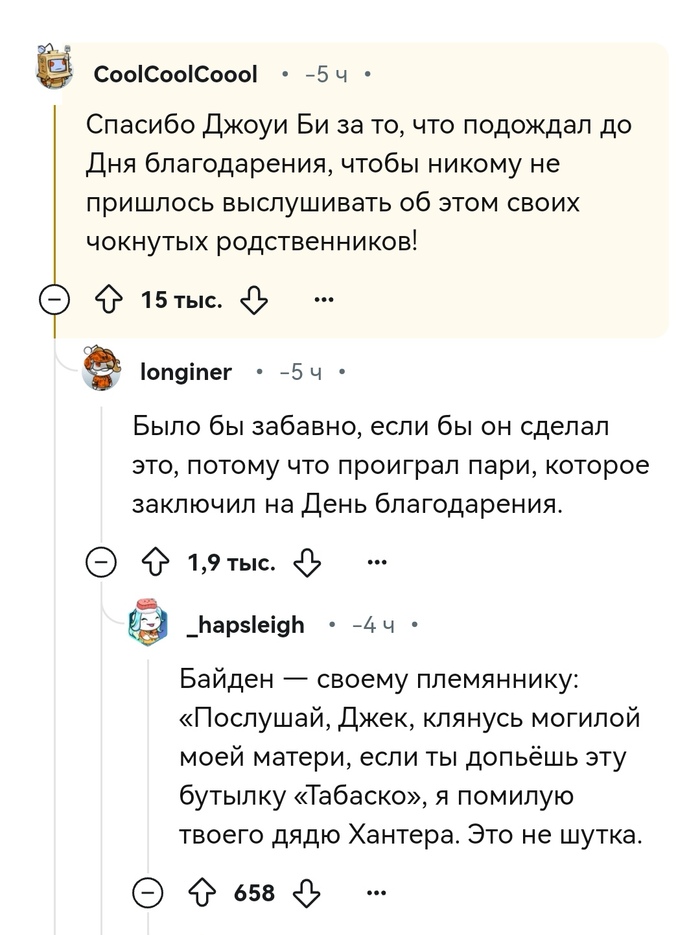This screenshot has width=700, height=935.
Task: Open more options for CoolCoolCoool comment
Action: point(324,300)
